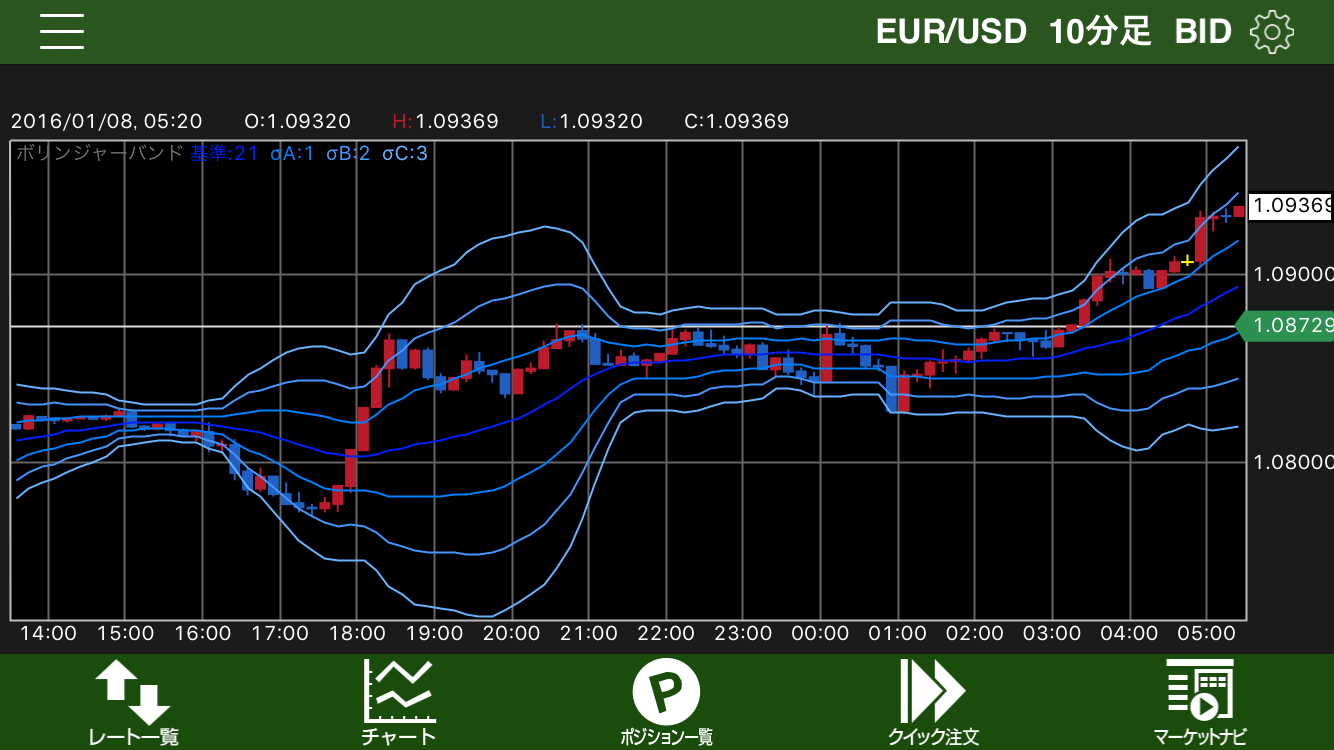Open the hamburger menu
This screenshot has width=1334, height=750.
62,32
